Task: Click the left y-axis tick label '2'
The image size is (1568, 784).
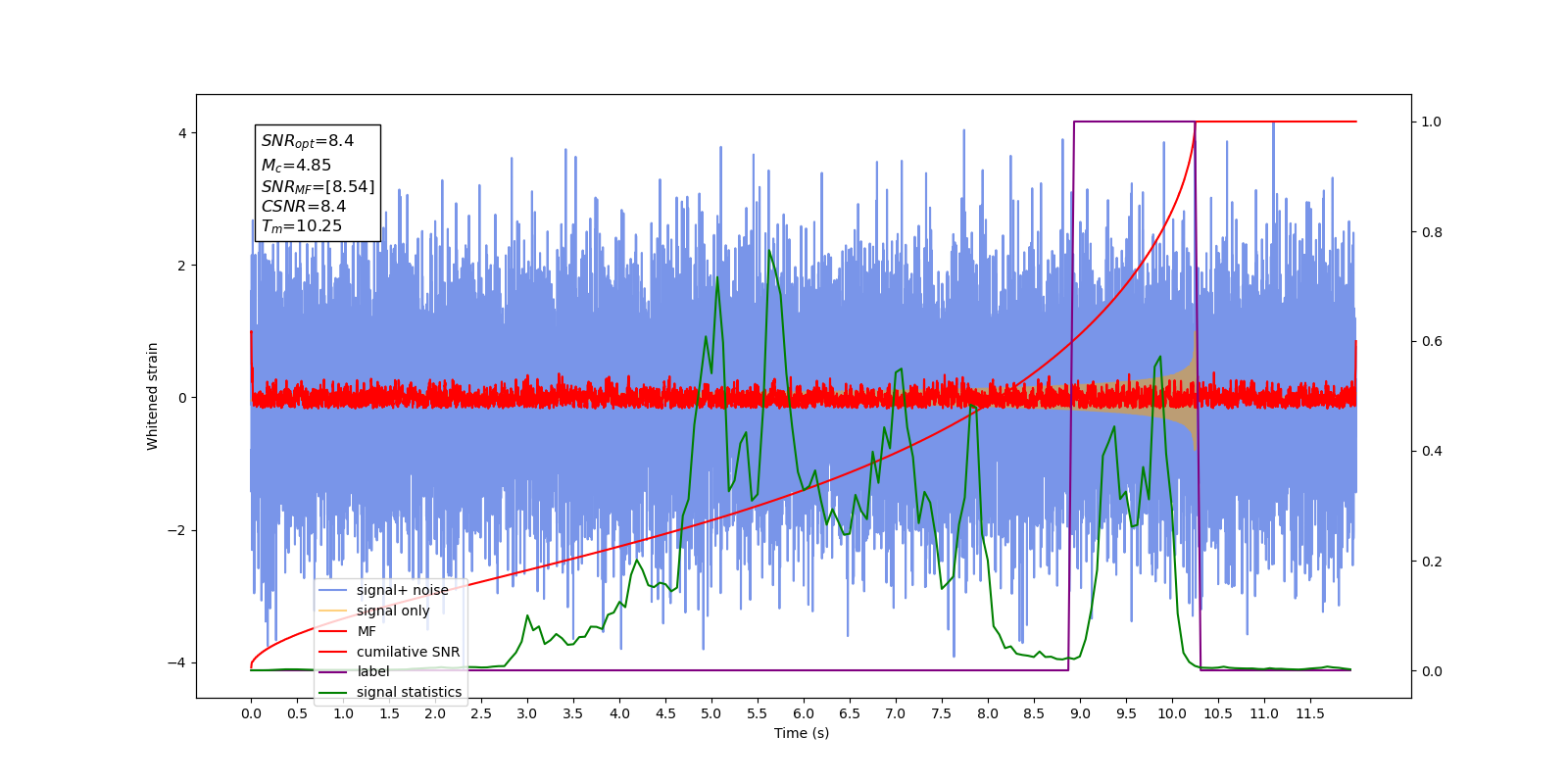Action: 182,266
